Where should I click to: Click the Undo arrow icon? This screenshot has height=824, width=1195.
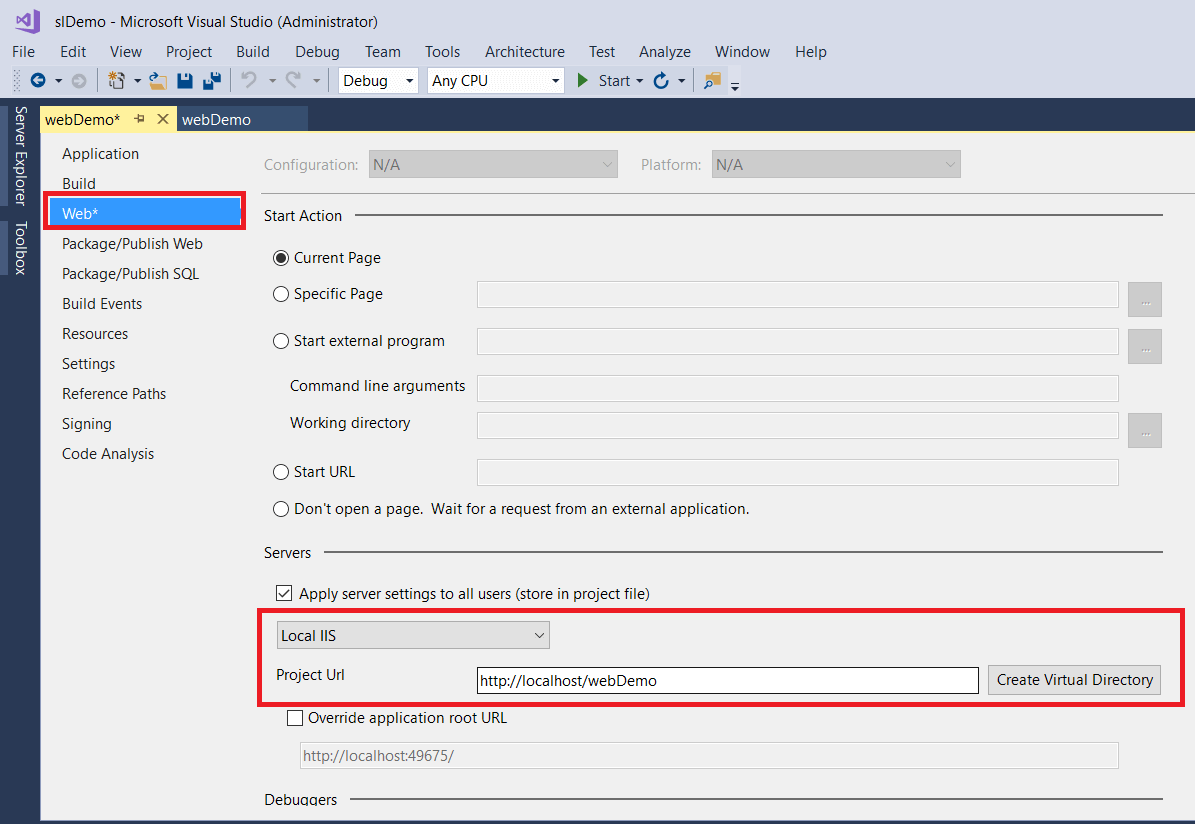click(x=249, y=80)
